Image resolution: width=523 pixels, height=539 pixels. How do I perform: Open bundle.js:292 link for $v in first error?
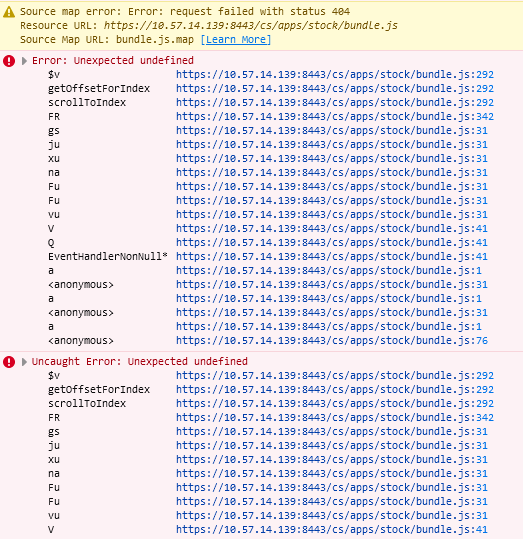(335, 75)
